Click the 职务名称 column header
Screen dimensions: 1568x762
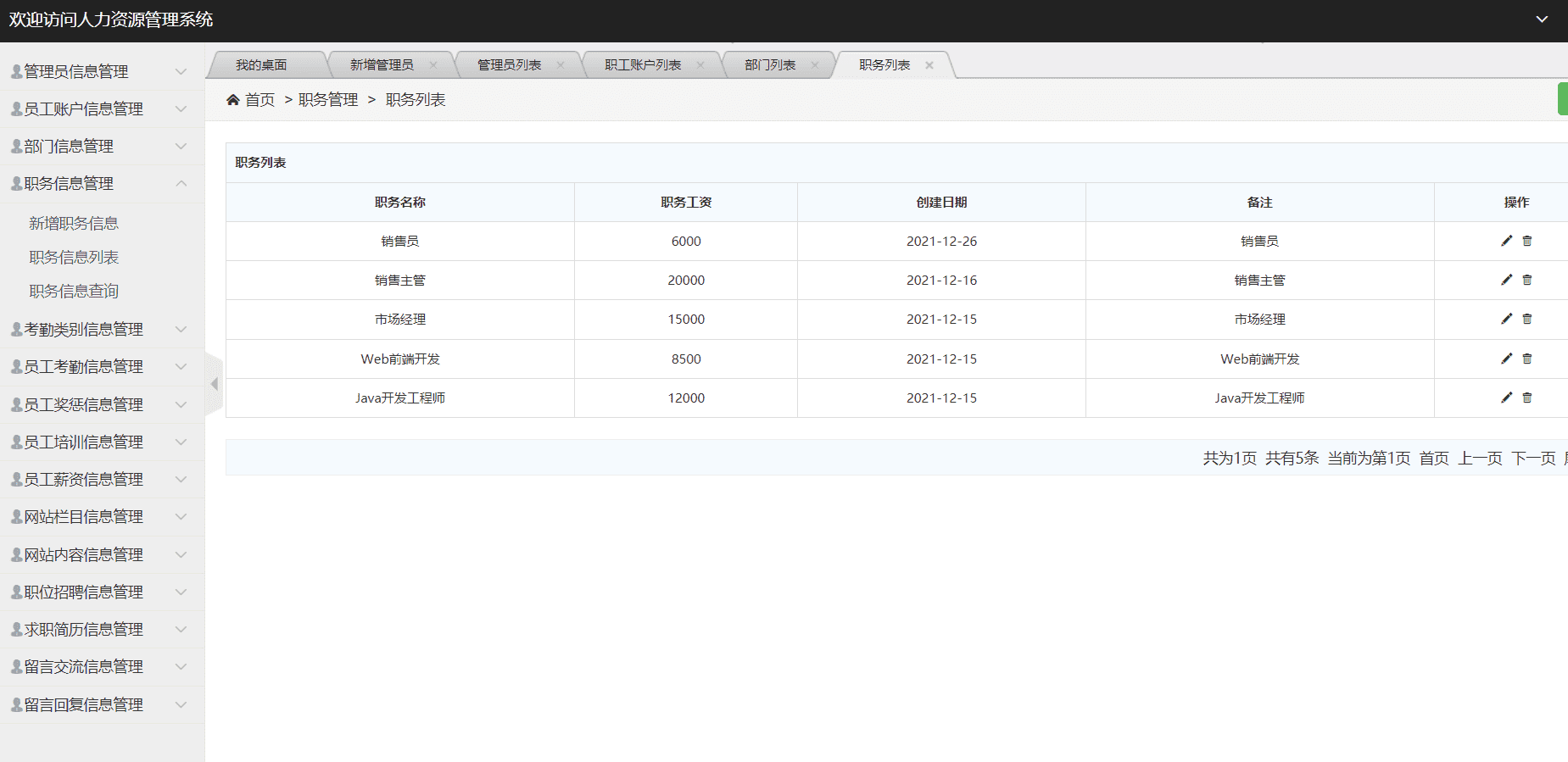(x=400, y=202)
